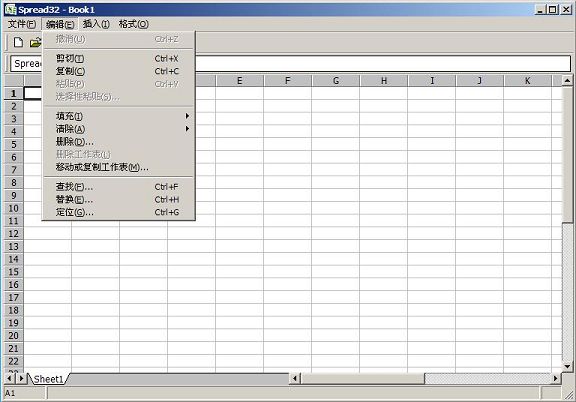This screenshot has height=402, width=576.
Task: Switch to the Sheet1 tab
Action: click(48, 379)
